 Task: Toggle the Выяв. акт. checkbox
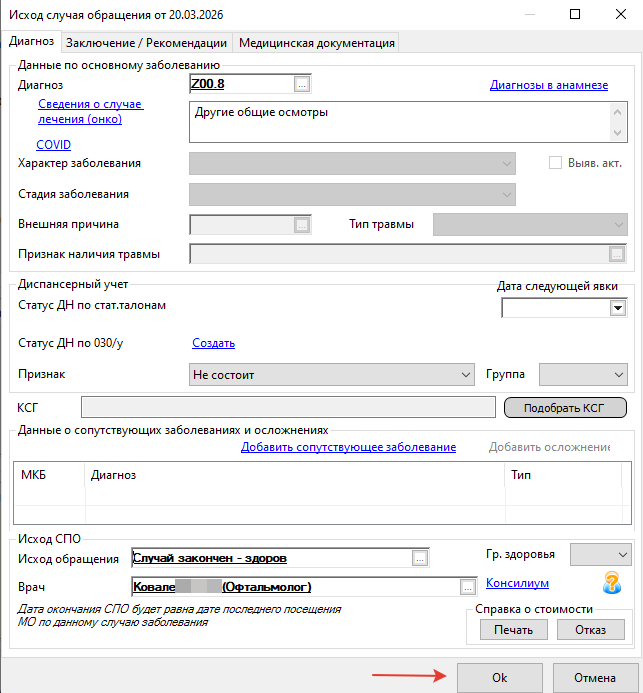[555, 163]
